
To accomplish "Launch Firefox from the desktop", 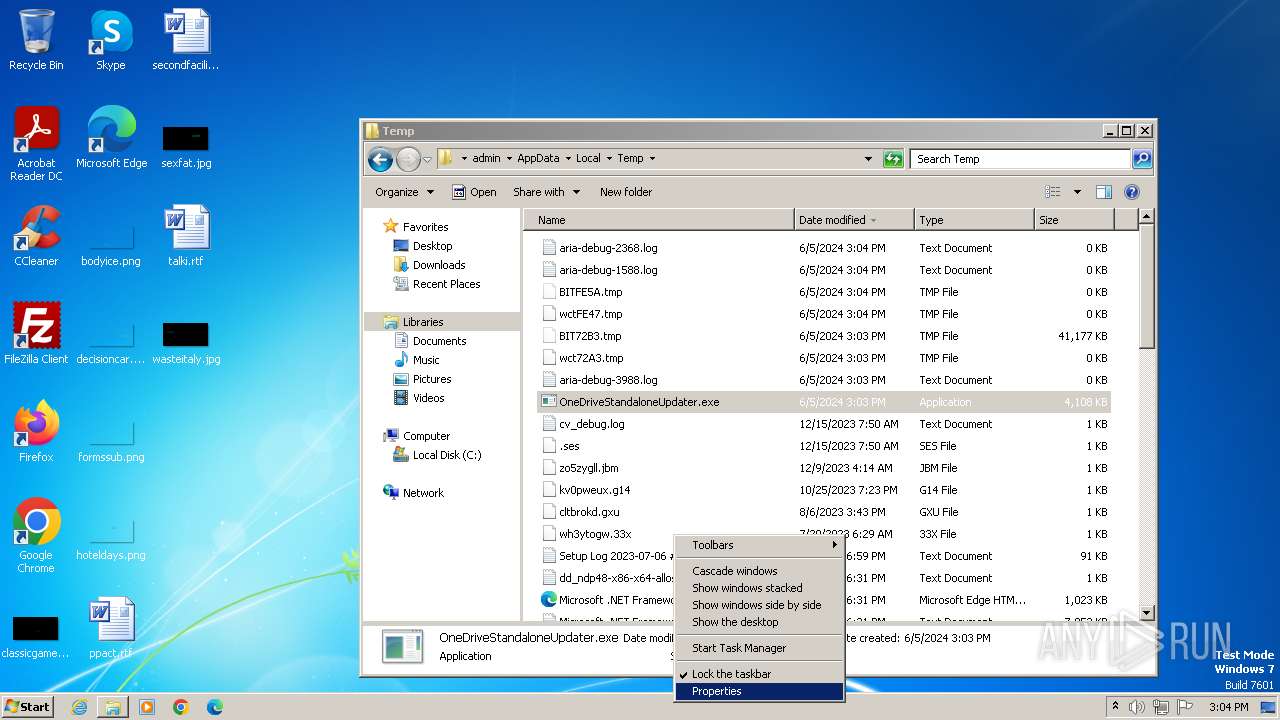I will pyautogui.click(x=36, y=431).
